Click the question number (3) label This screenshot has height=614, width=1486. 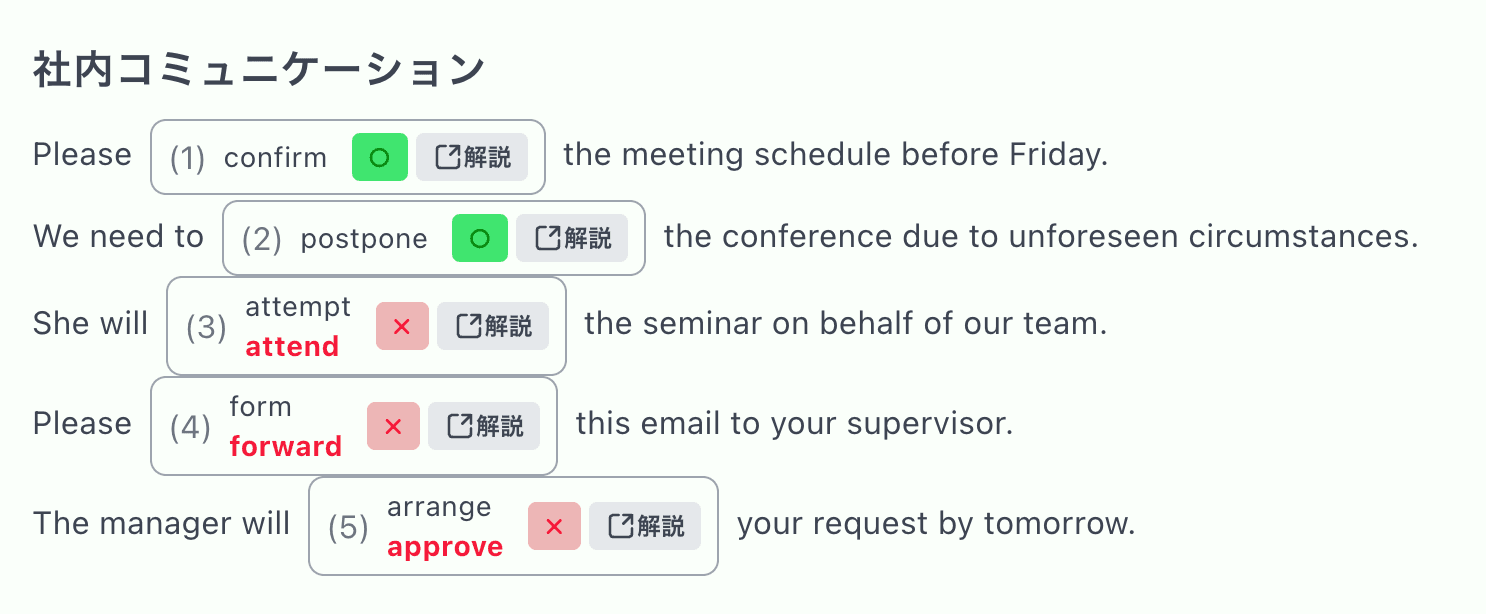[206, 327]
